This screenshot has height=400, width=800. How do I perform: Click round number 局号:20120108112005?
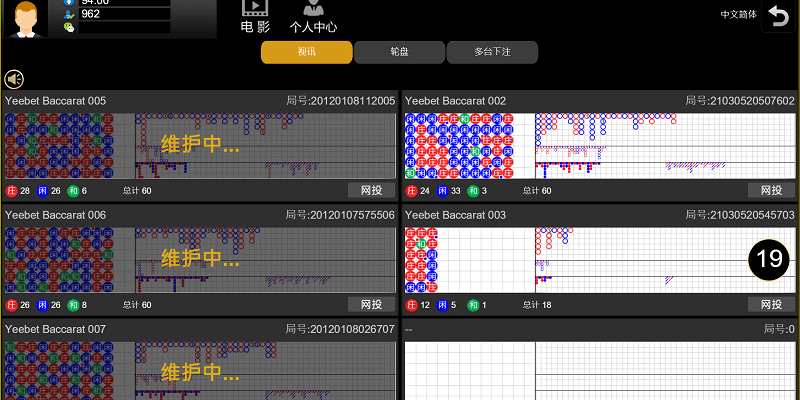click(x=340, y=101)
